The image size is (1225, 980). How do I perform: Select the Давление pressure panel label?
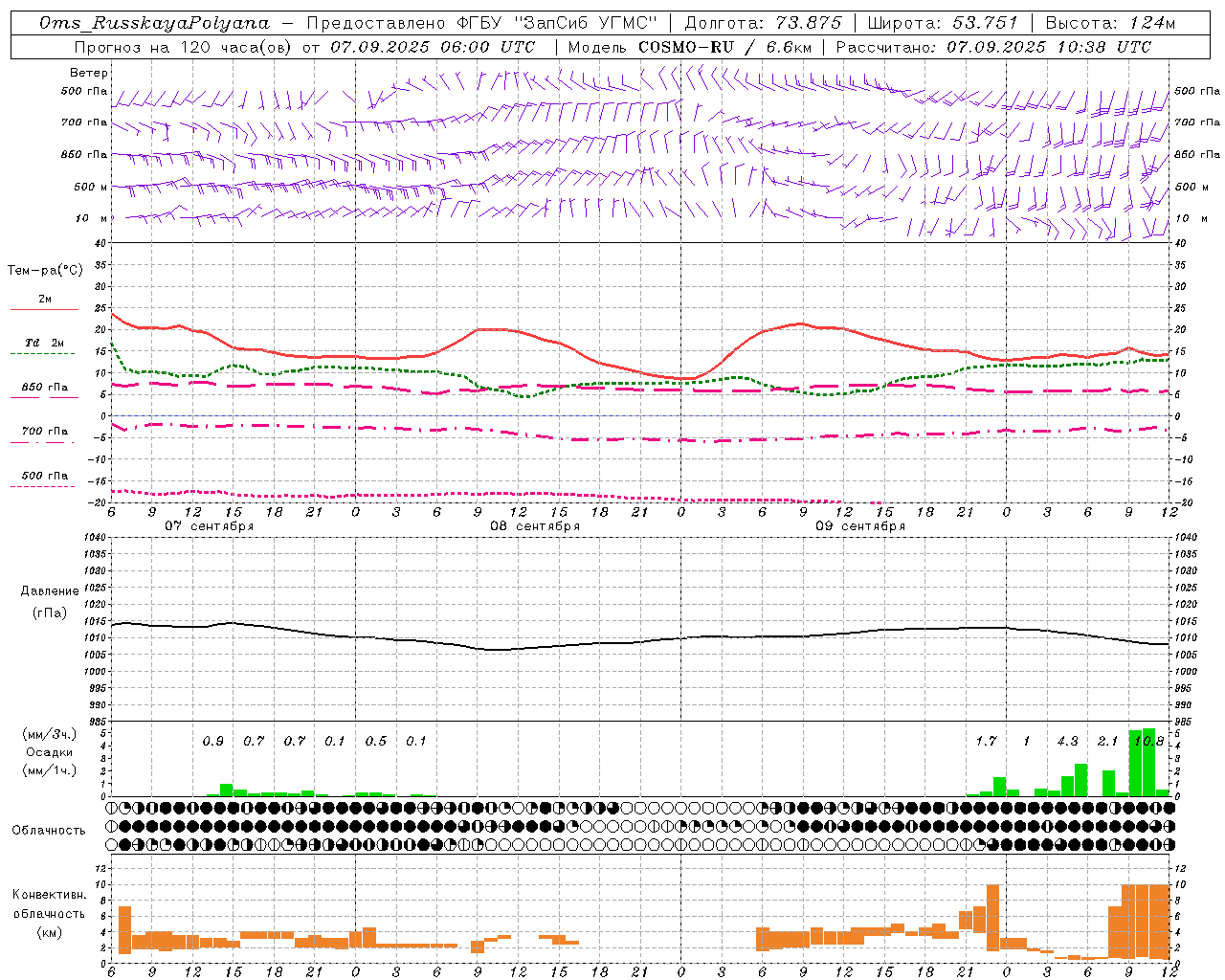[49, 591]
